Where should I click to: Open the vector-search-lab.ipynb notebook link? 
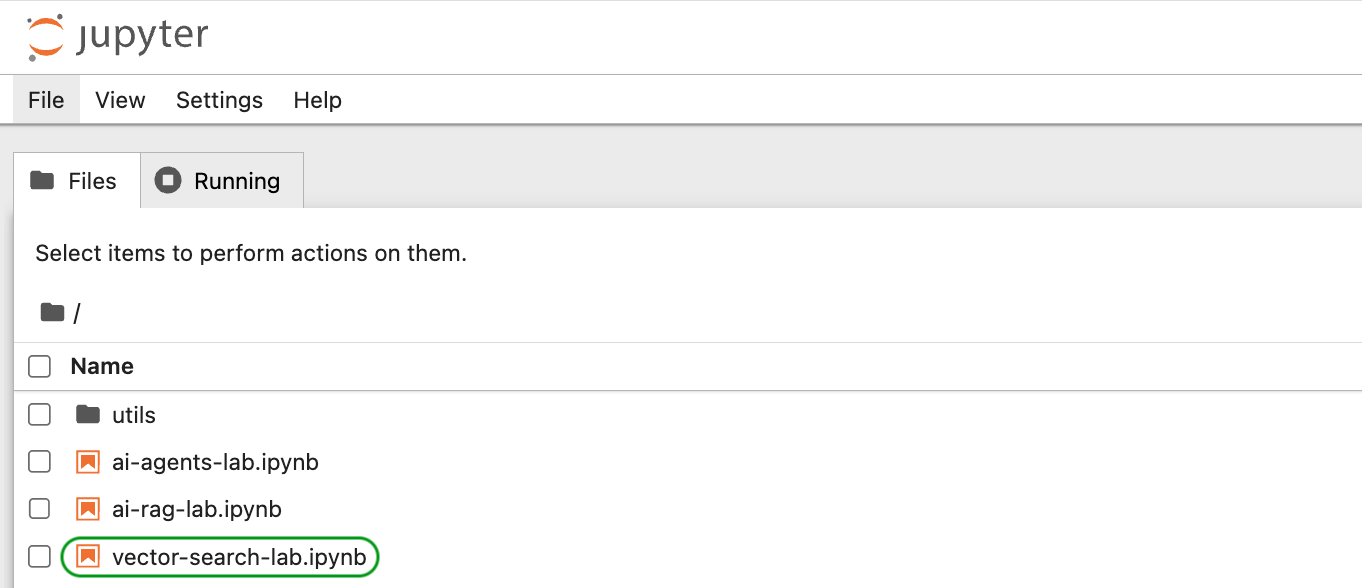coord(239,557)
